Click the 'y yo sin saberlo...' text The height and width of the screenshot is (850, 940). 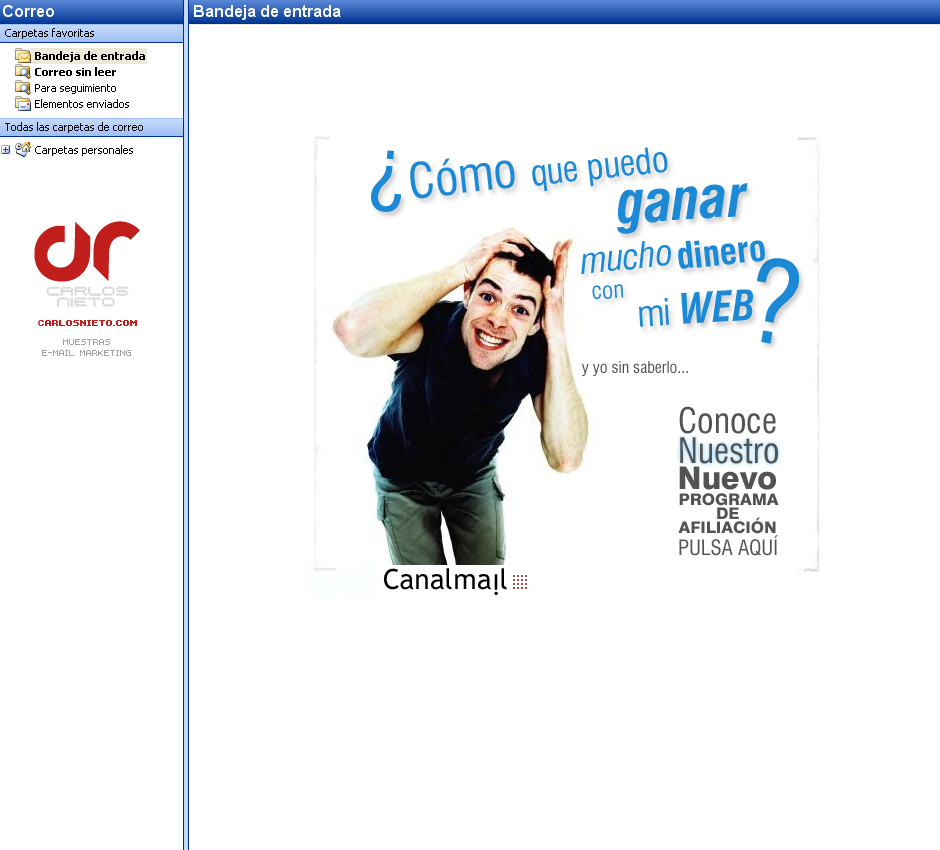635,367
